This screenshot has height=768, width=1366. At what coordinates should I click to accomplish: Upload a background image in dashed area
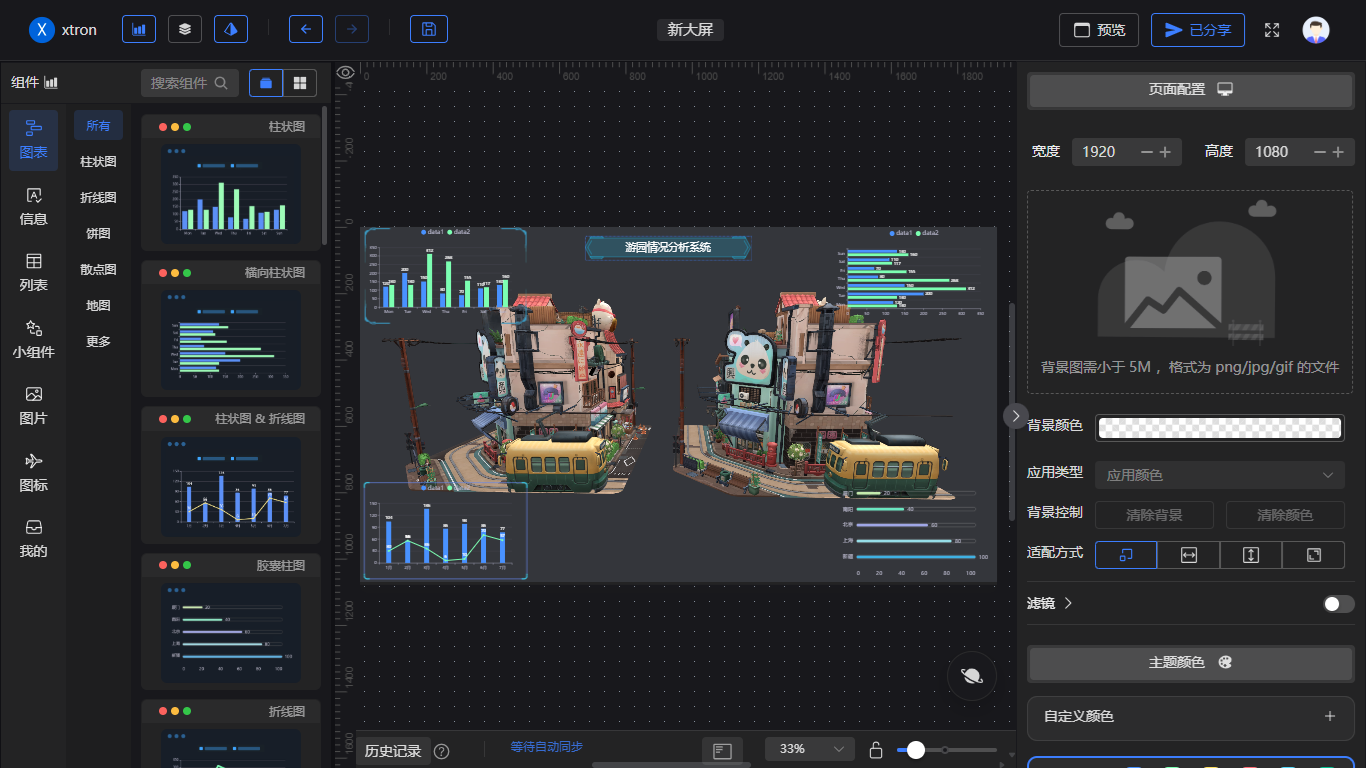point(1190,292)
